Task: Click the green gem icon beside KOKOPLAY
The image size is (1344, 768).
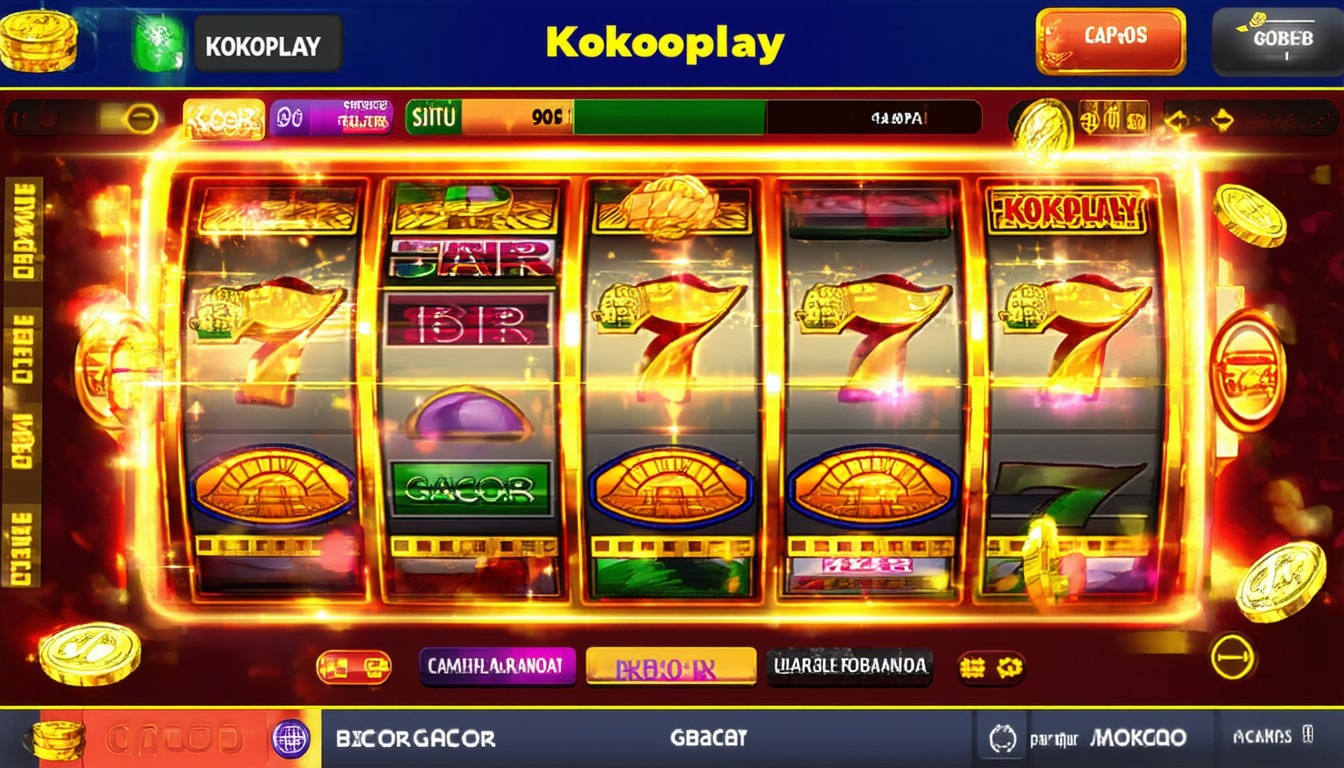Action: pos(158,42)
